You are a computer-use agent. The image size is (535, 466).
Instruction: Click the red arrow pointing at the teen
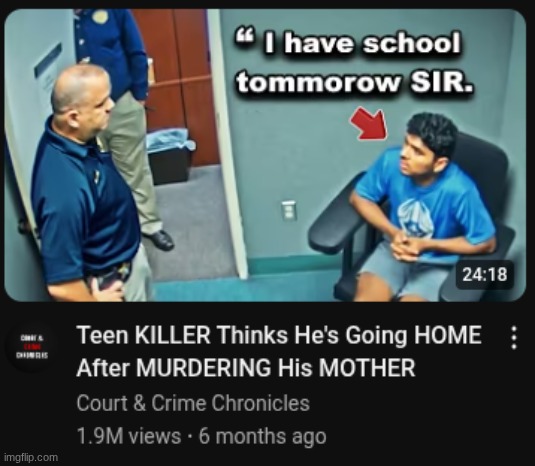[370, 124]
